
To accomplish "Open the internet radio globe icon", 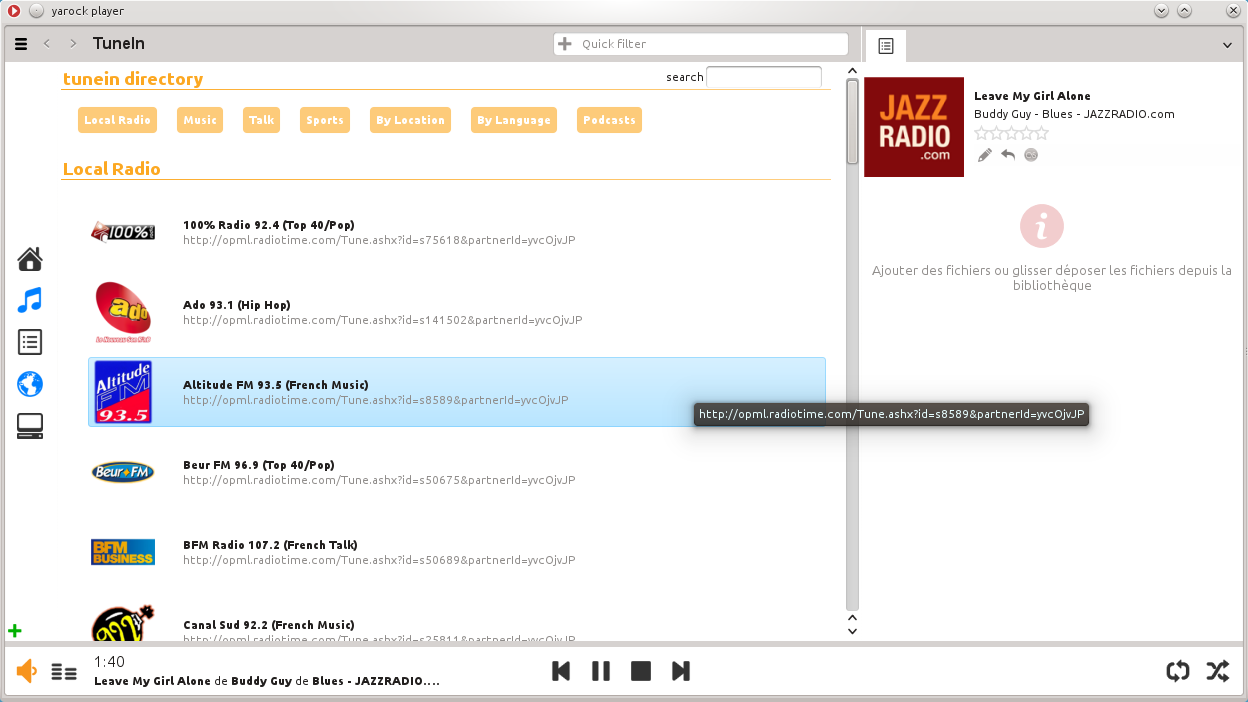I will (30, 384).
